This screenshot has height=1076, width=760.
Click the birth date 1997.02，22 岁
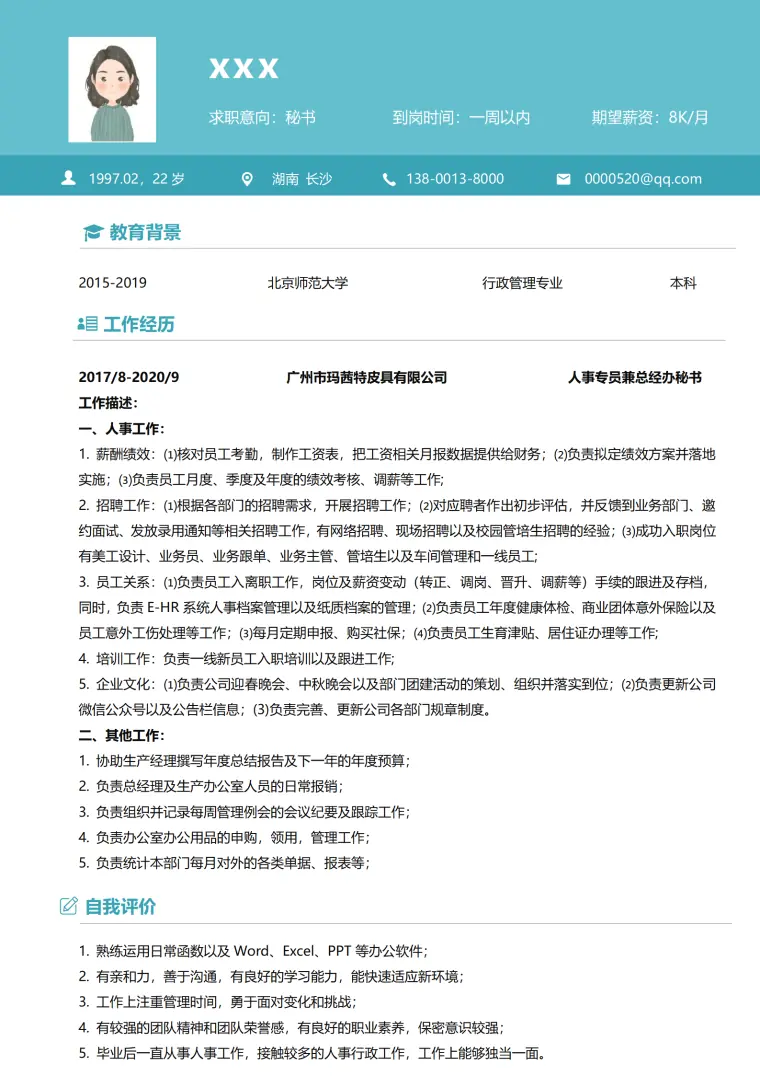pyautogui.click(x=136, y=179)
